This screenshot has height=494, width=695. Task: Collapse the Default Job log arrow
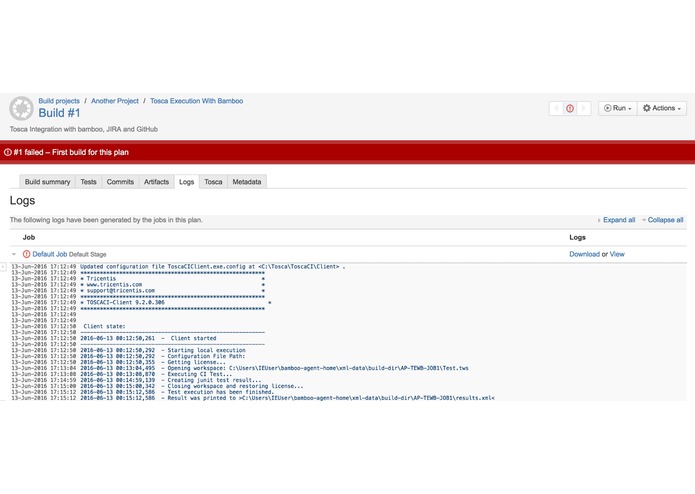click(14, 254)
